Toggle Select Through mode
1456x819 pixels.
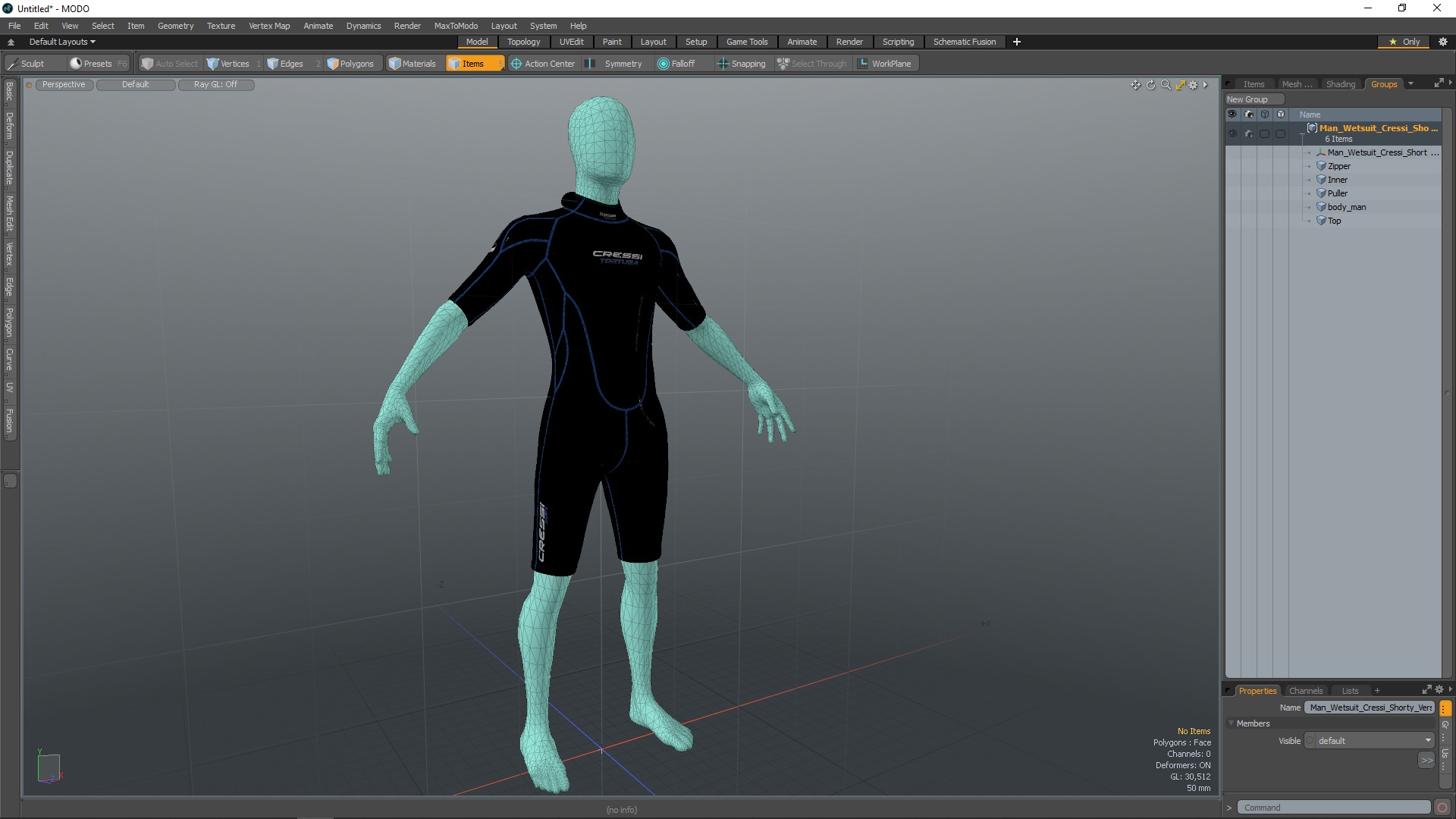click(x=812, y=64)
